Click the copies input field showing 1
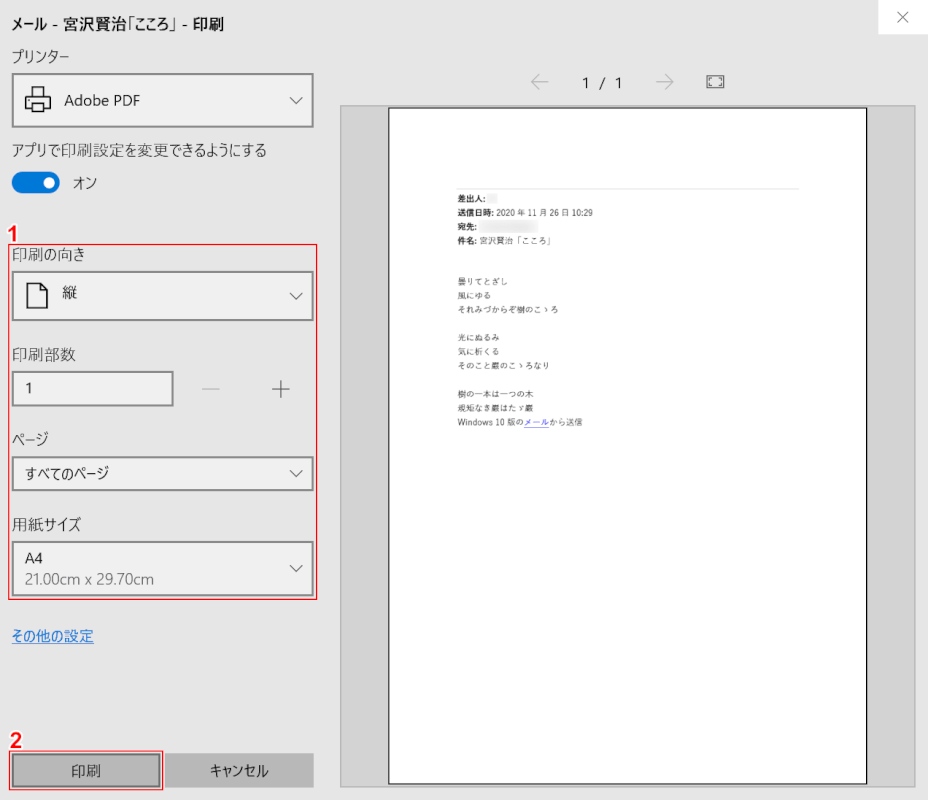This screenshot has width=928, height=800. pyautogui.click(x=92, y=388)
